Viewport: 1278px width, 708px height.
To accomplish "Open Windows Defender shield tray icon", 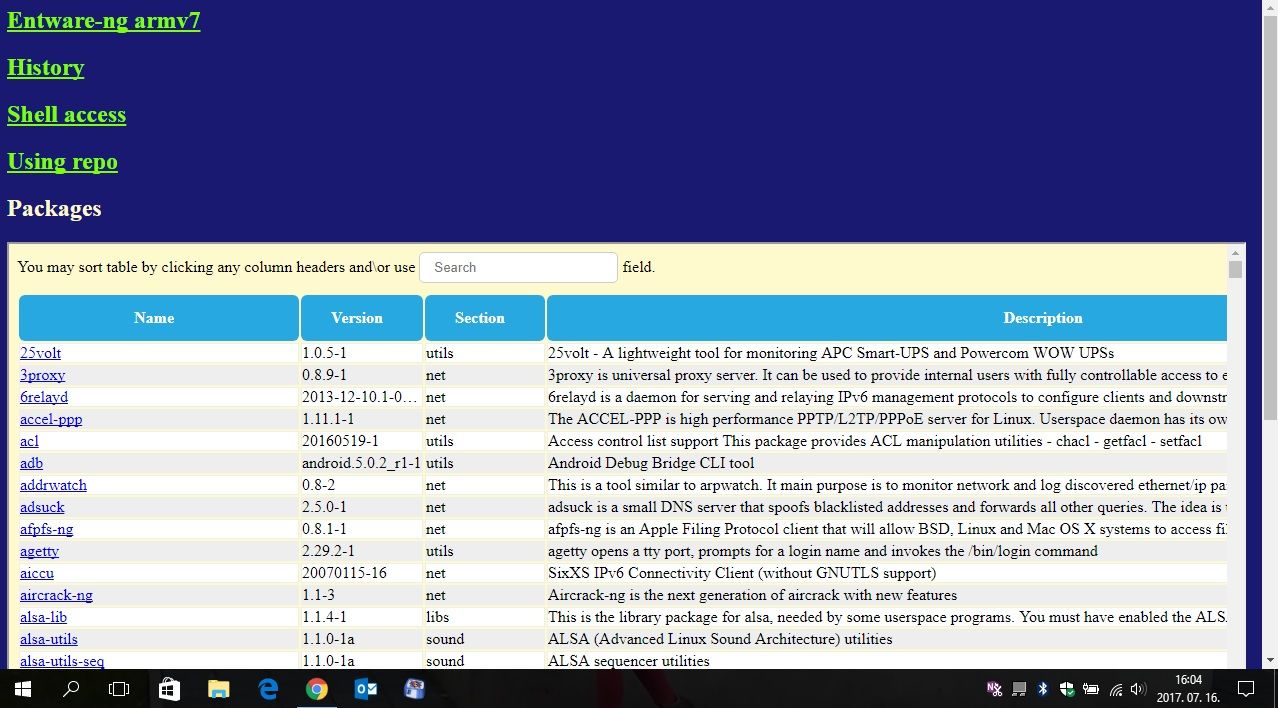I will point(1066,689).
